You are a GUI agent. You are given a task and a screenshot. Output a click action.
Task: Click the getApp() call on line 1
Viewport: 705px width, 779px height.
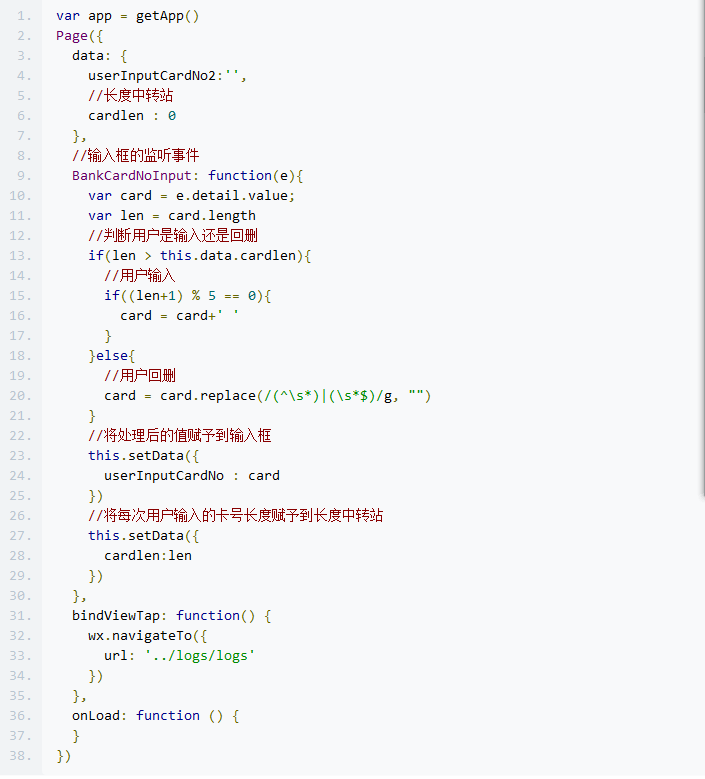click(167, 16)
